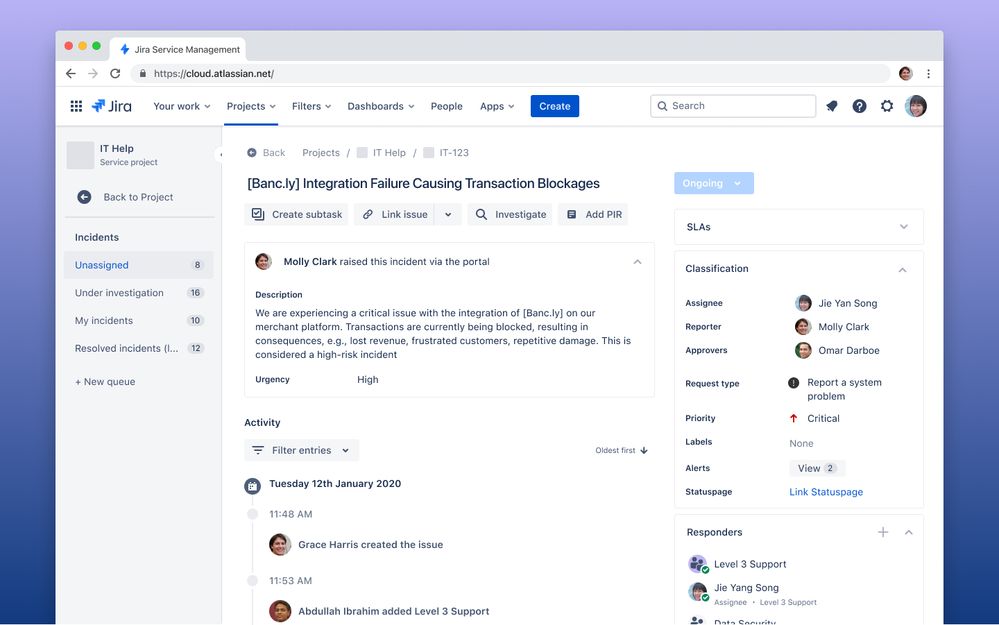Screen dimensions: 999x625
Task: Collapse the incident description card
Action: click(x=637, y=262)
